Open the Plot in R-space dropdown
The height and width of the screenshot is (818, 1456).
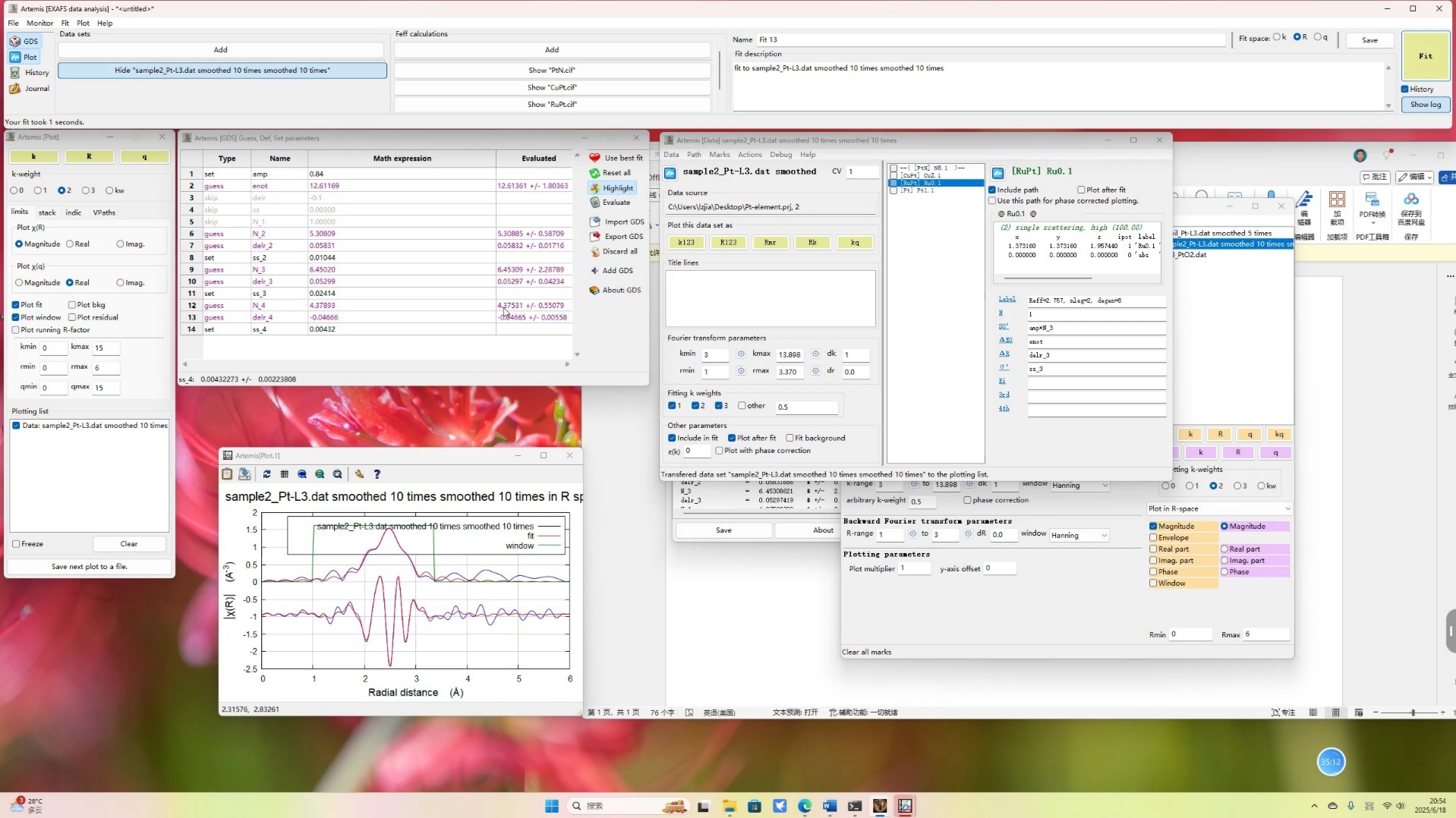(x=1218, y=508)
